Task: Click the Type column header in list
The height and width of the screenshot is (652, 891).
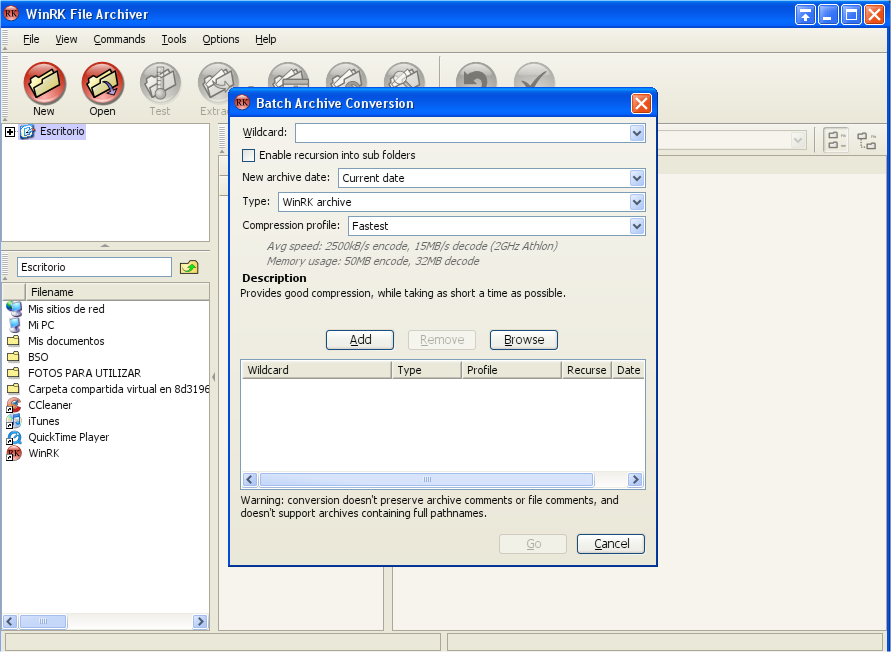Action: pyautogui.click(x=427, y=370)
